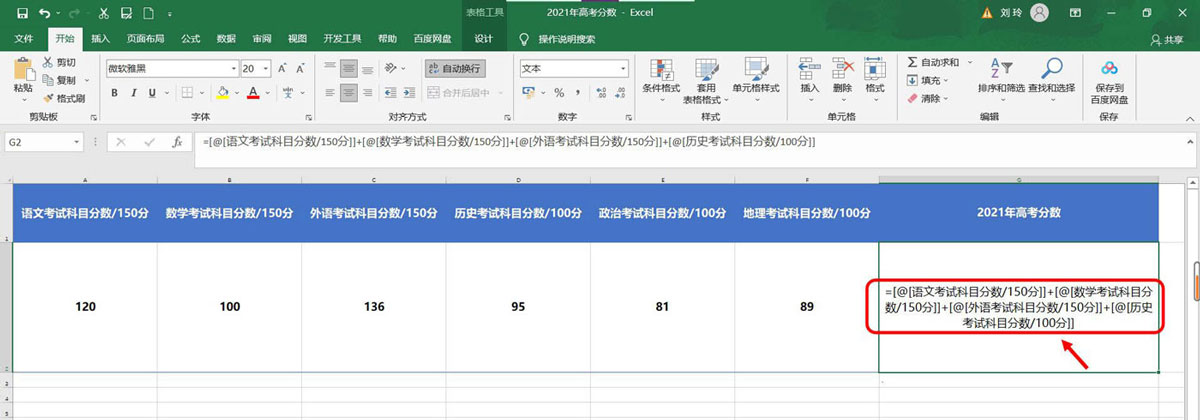Screen dimensions: 1200x420
Task: Apply the yellow fill color bucket
Action: (223, 93)
